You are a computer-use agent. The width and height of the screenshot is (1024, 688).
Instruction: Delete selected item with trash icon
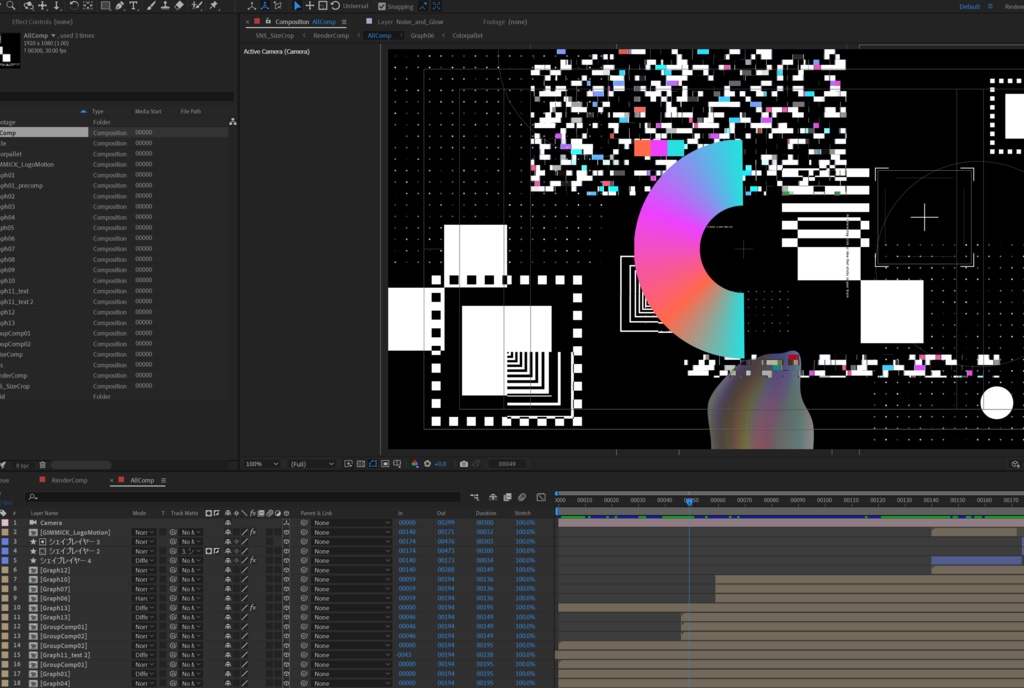point(42,465)
